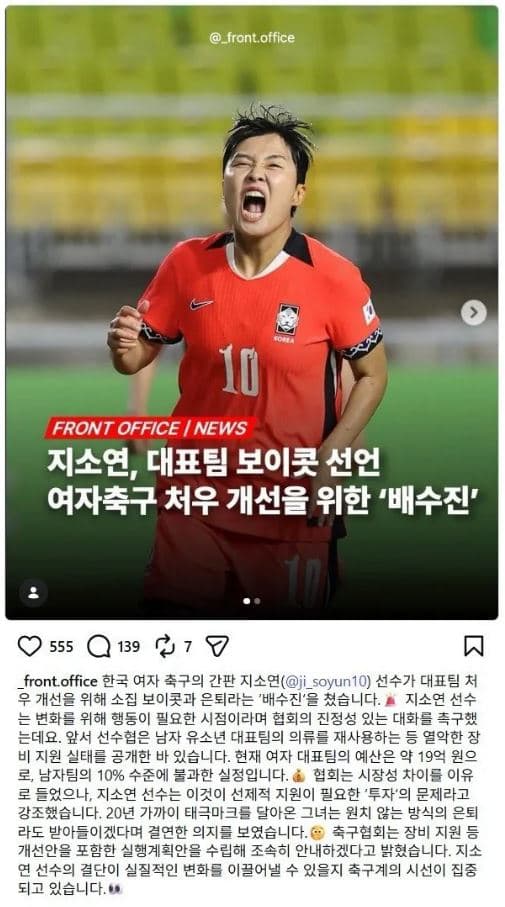Screen dimensions: 505x907
Task: Click the FRONT OFFICE | NEWS red banner
Action: (150, 429)
